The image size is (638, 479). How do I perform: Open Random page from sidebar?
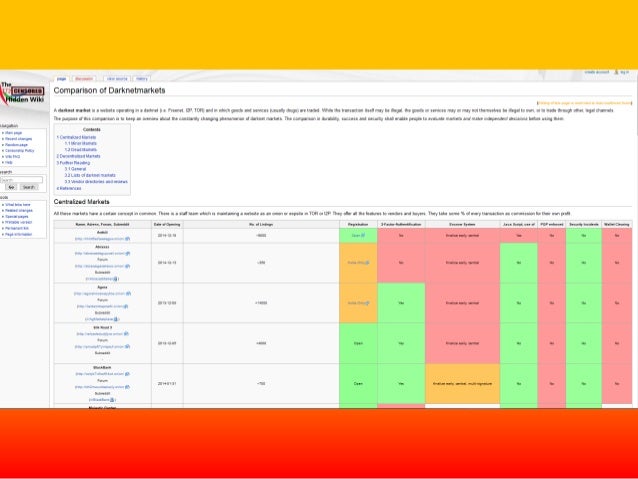[17, 144]
